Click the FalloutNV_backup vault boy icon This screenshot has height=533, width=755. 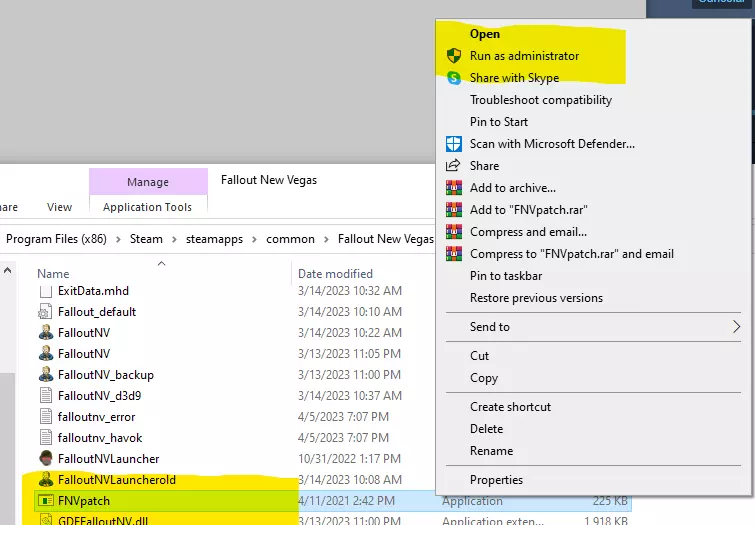pyautogui.click(x=46, y=375)
